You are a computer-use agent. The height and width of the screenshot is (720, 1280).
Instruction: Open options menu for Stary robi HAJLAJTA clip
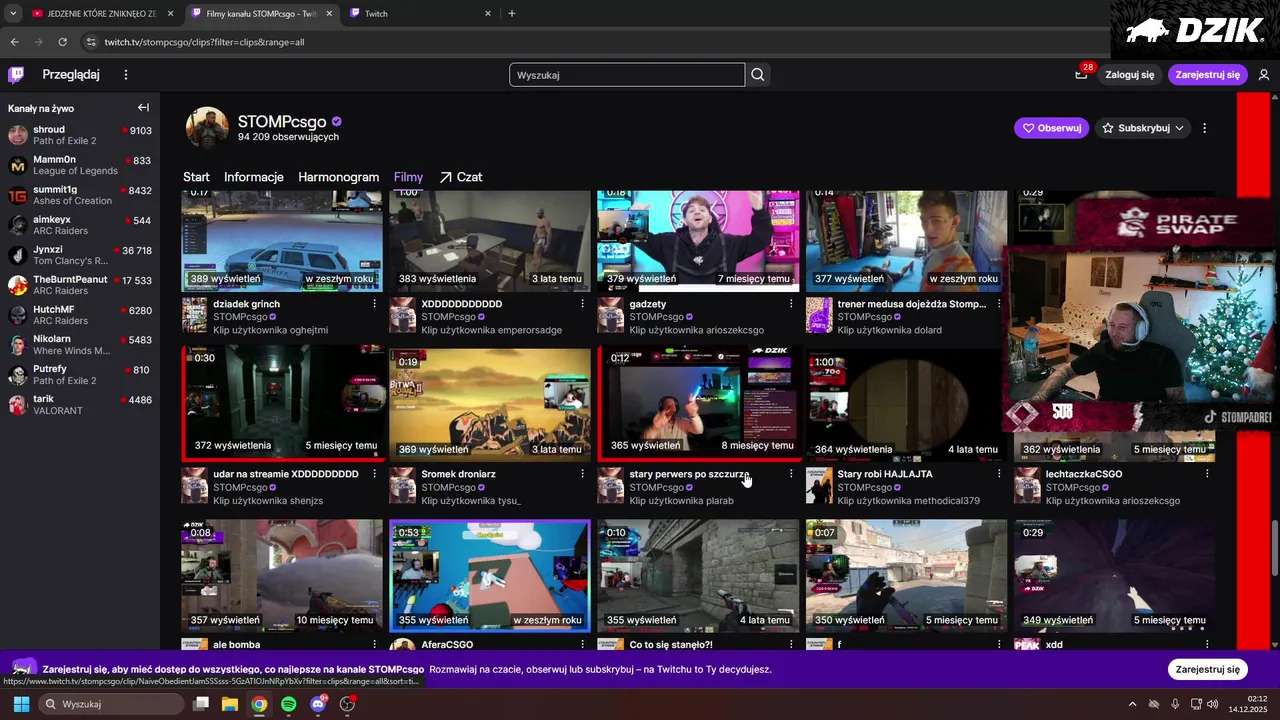point(999,474)
